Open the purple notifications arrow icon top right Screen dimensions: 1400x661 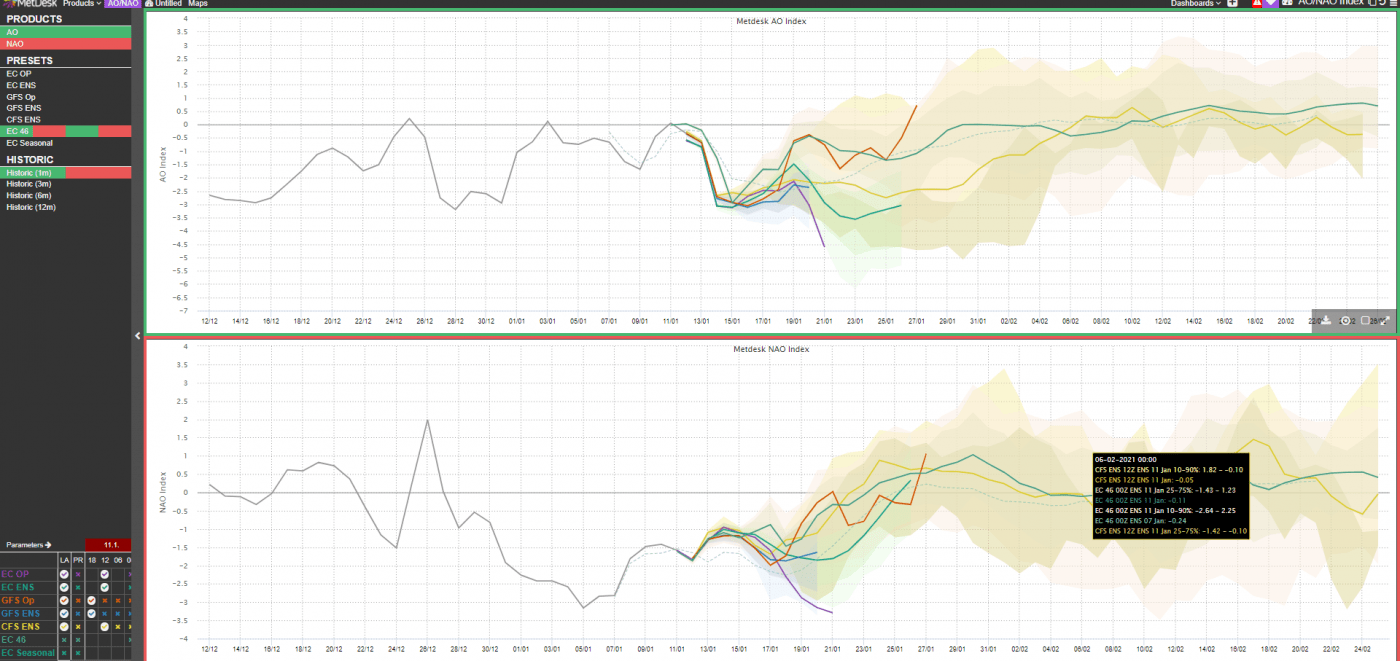click(x=1273, y=3)
